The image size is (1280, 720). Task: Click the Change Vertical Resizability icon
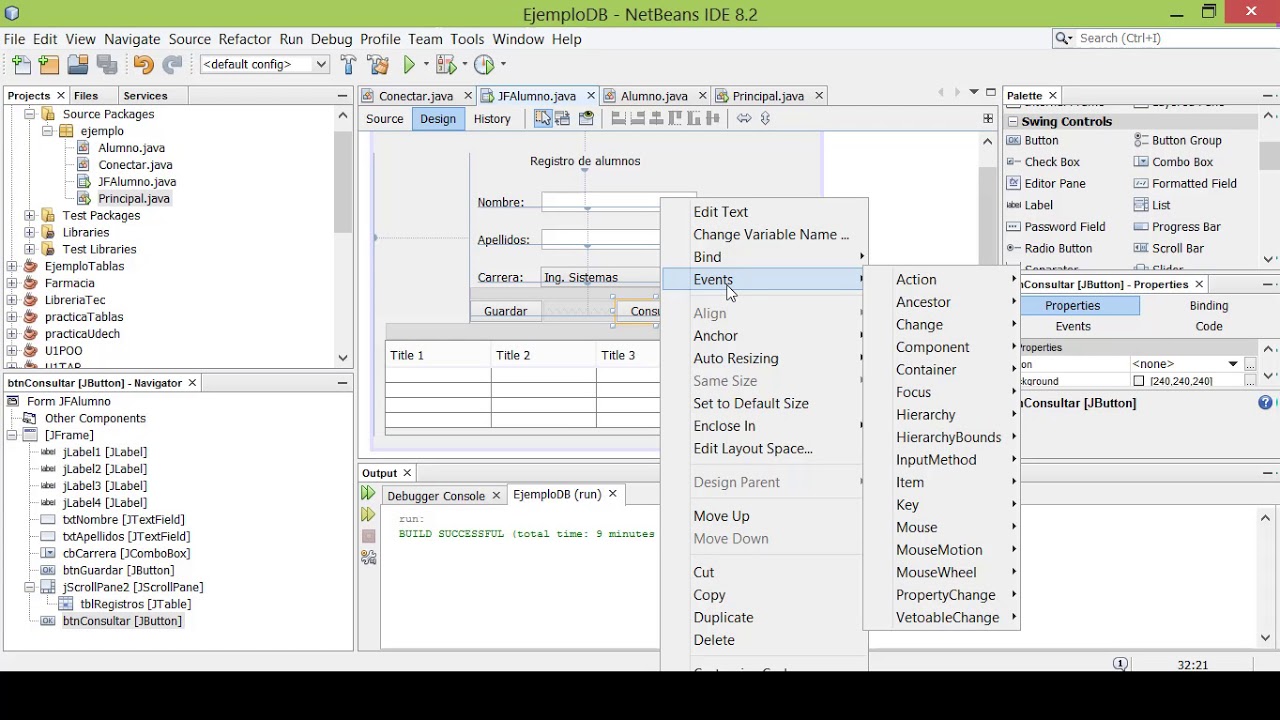point(765,118)
